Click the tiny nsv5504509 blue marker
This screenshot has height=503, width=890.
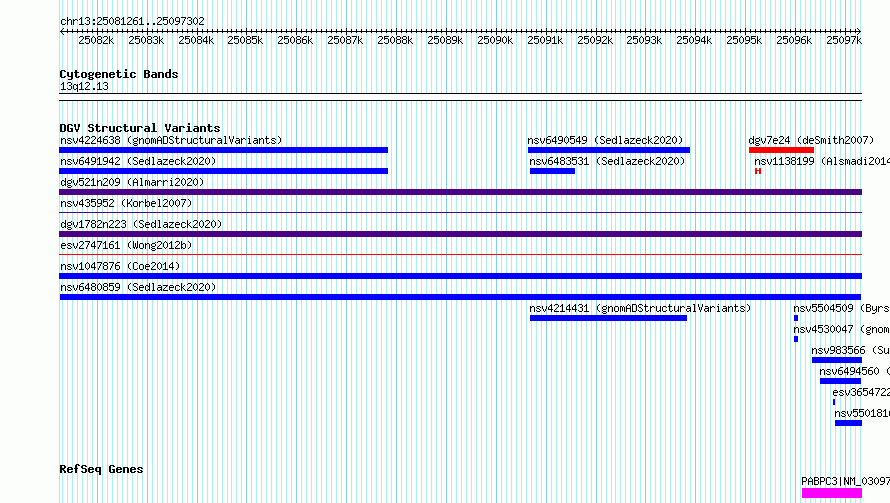796,318
